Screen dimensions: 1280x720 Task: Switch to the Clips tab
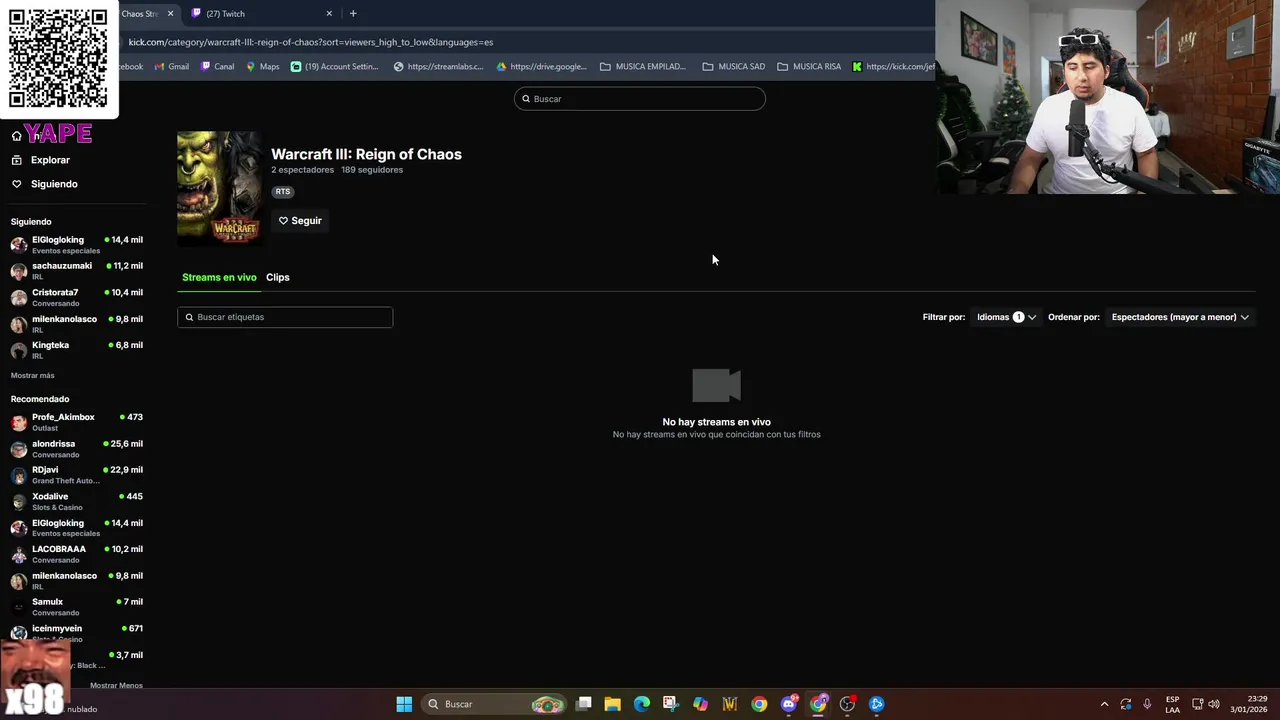click(278, 277)
